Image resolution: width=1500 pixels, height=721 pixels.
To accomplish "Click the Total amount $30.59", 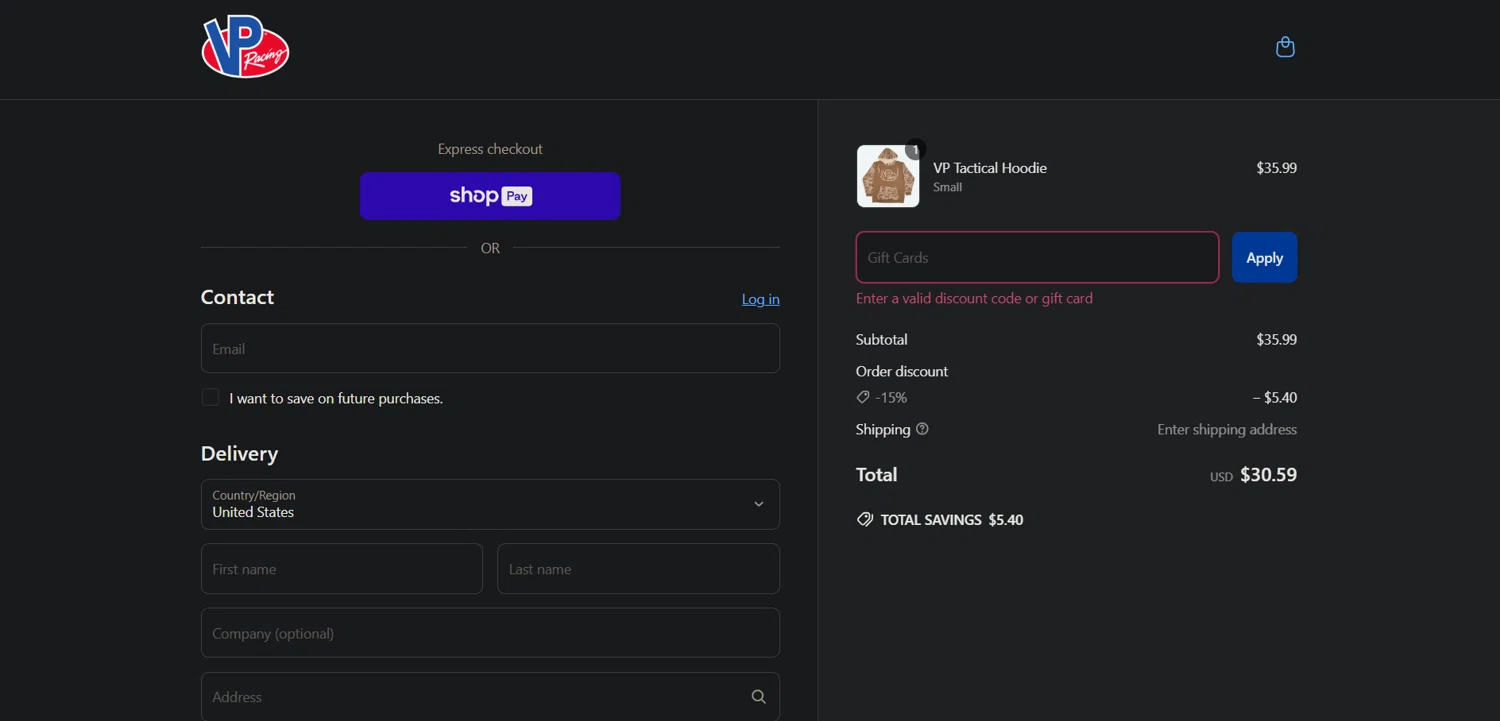I will pyautogui.click(x=1268, y=475).
